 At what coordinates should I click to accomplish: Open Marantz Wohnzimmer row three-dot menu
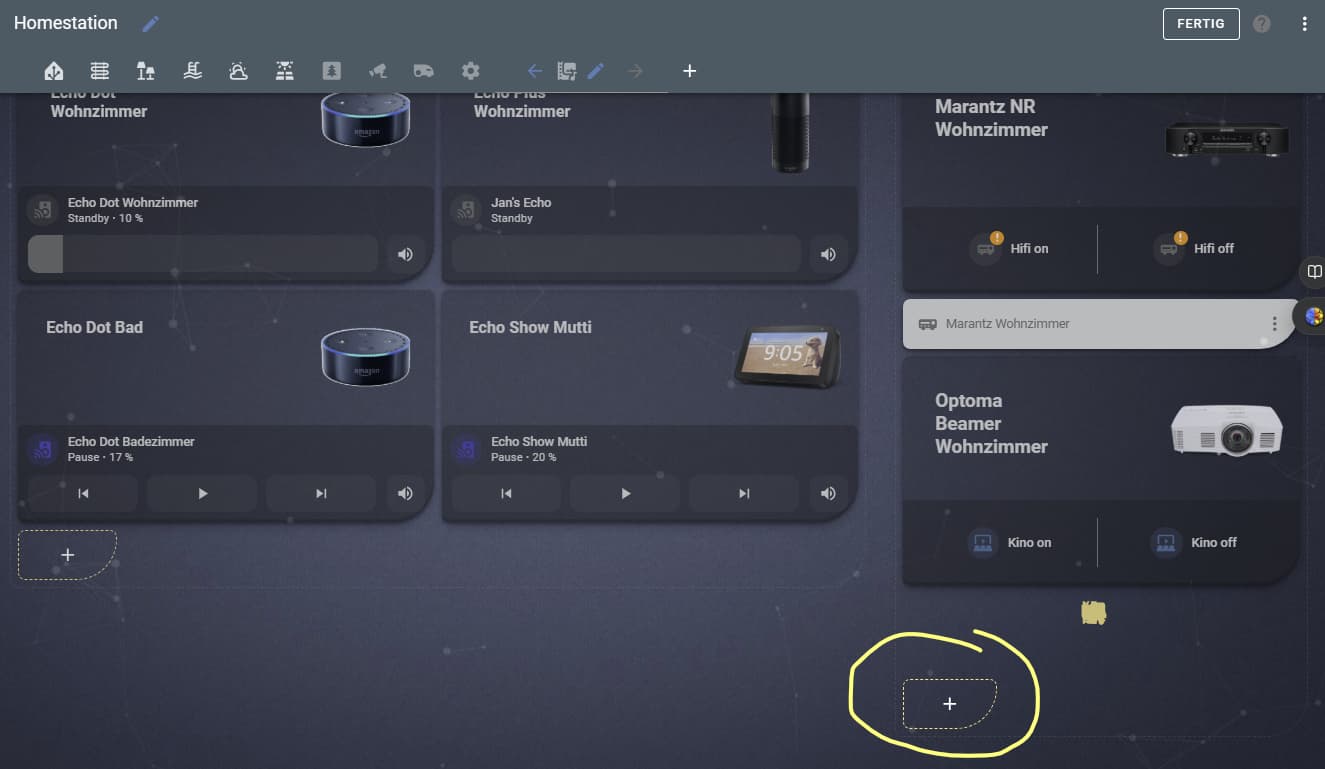coord(1274,324)
